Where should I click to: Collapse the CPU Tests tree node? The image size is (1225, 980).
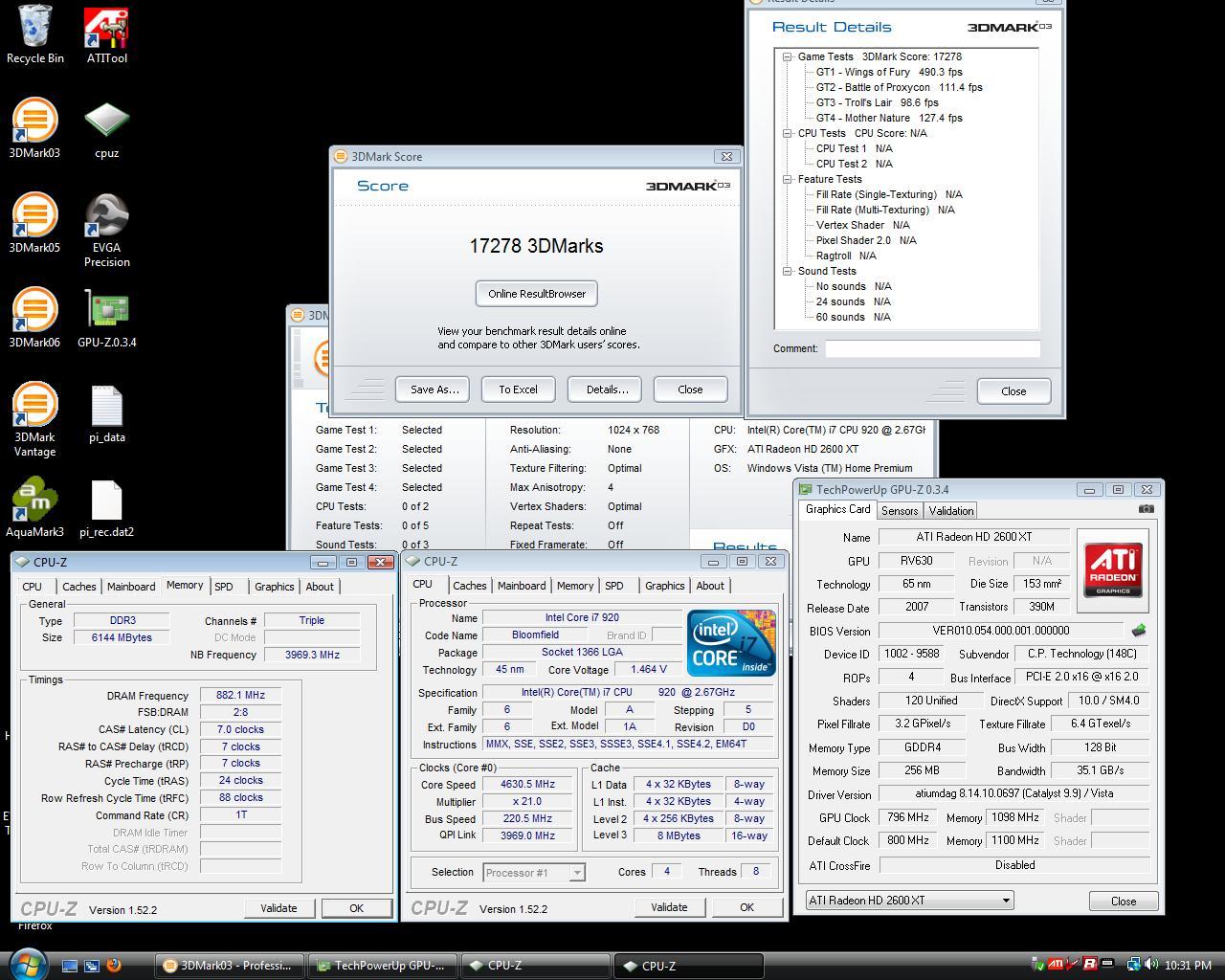788,133
